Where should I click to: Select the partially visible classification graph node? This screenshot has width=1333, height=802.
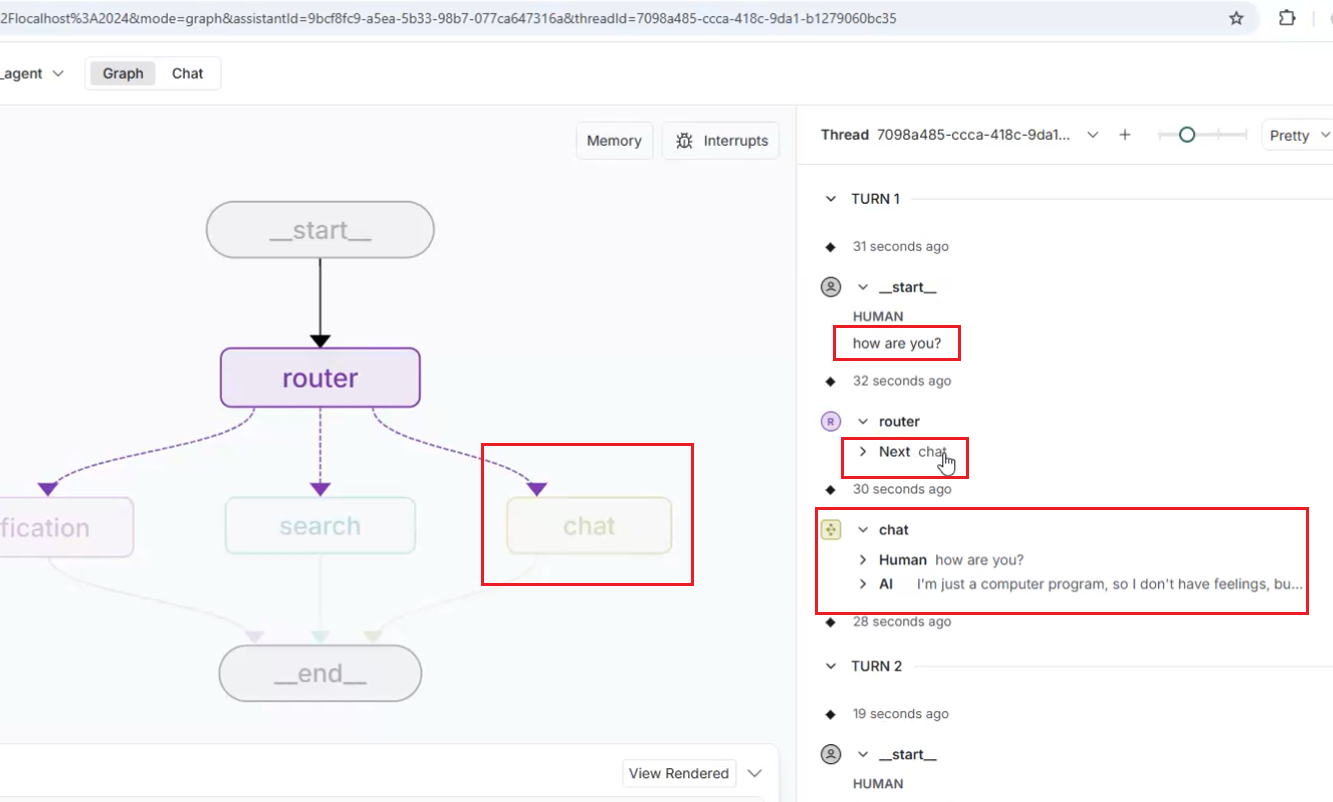[x=66, y=527]
